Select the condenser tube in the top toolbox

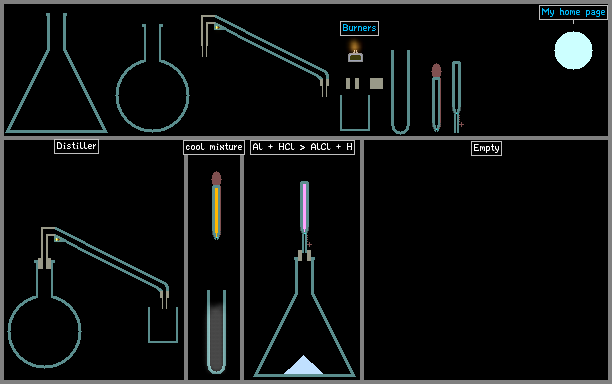[x=265, y=56]
